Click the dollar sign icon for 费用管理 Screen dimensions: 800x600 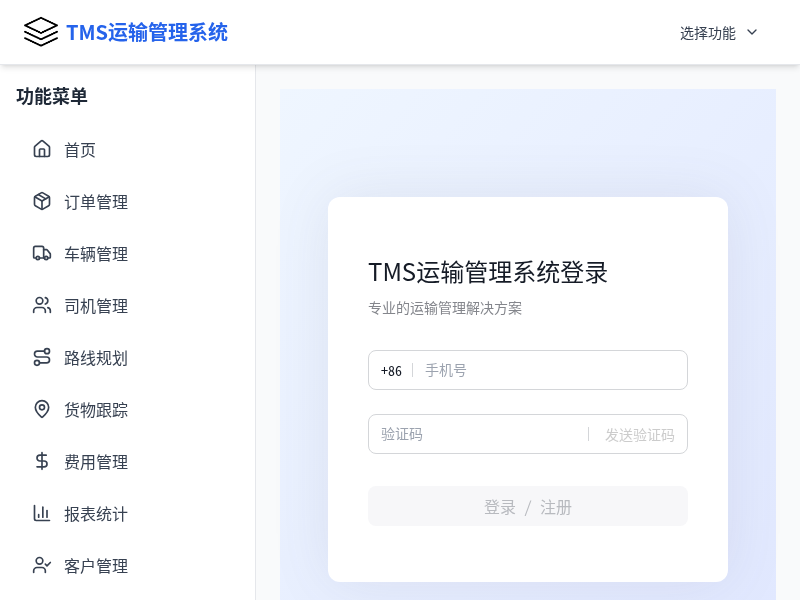point(42,461)
